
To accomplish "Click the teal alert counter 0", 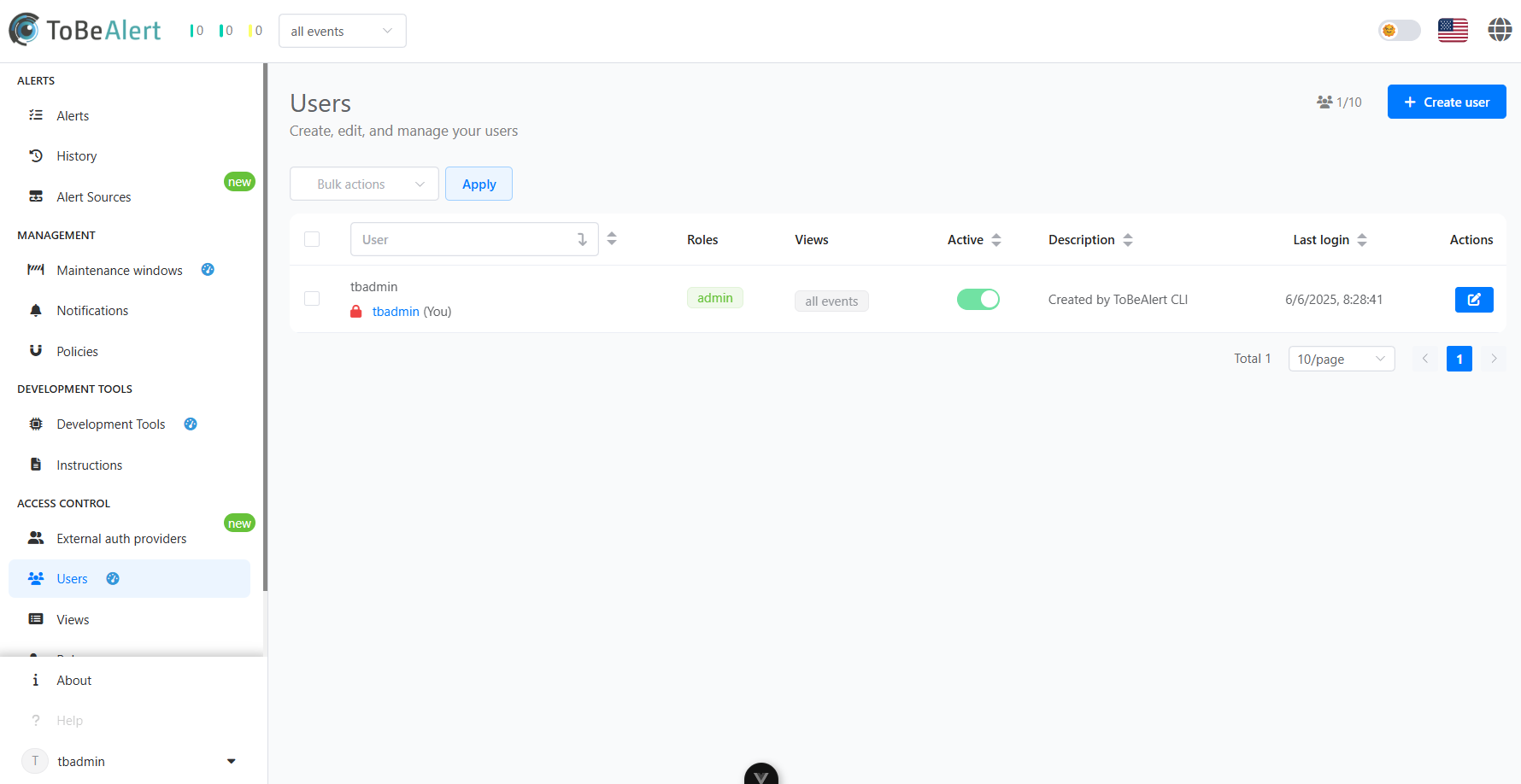I will point(226,31).
